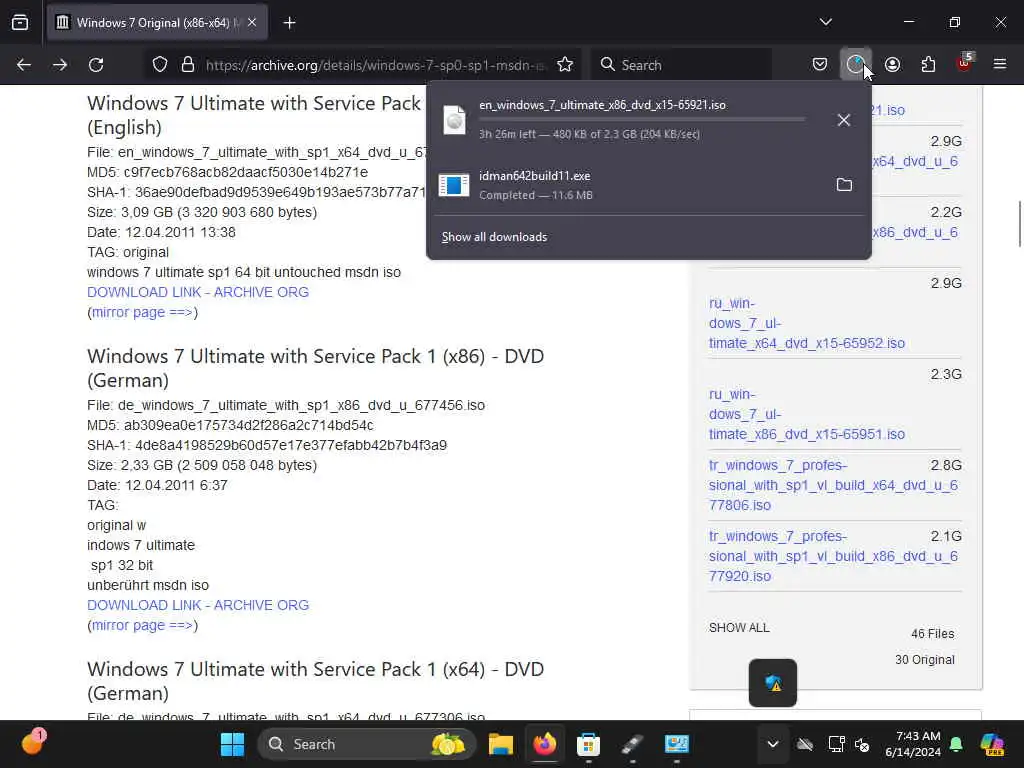Download ru_windows_7_ultimate_x86_dvd_x15-65951.iso

(807, 414)
